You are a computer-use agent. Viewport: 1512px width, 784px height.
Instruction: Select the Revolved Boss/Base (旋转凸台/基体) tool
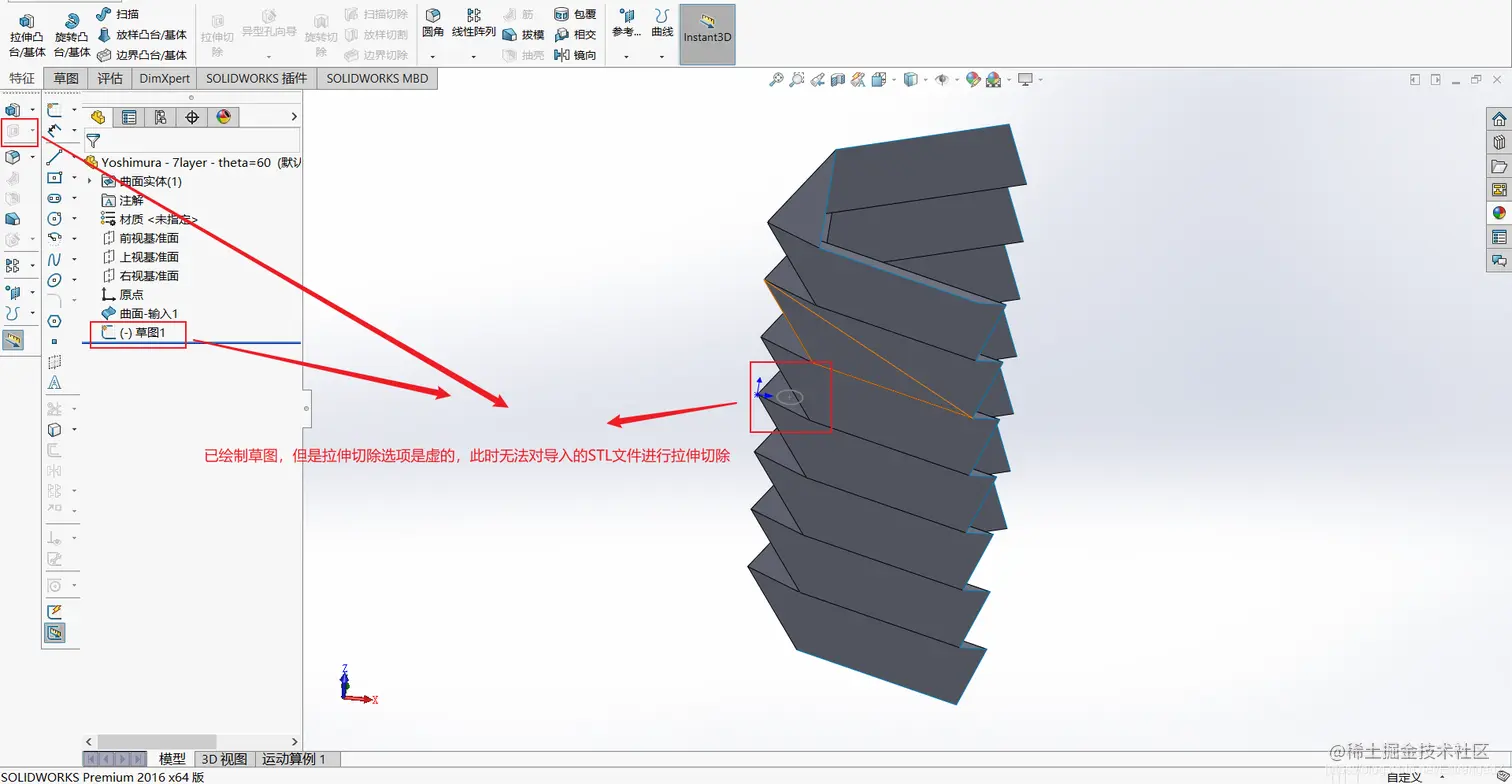(72, 36)
